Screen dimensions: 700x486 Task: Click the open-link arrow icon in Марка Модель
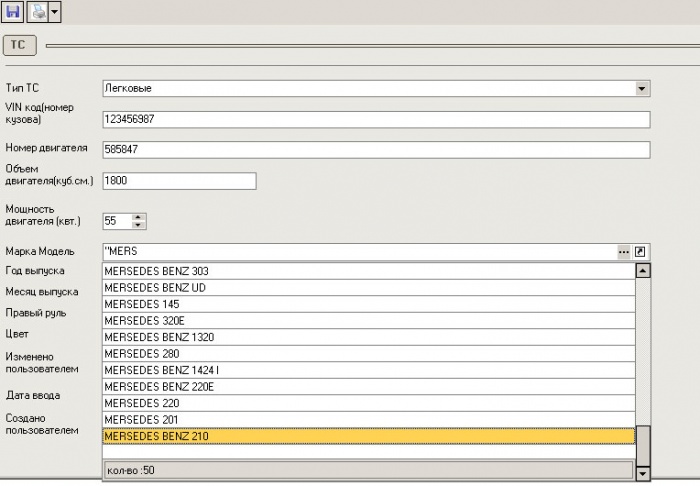(x=641, y=251)
